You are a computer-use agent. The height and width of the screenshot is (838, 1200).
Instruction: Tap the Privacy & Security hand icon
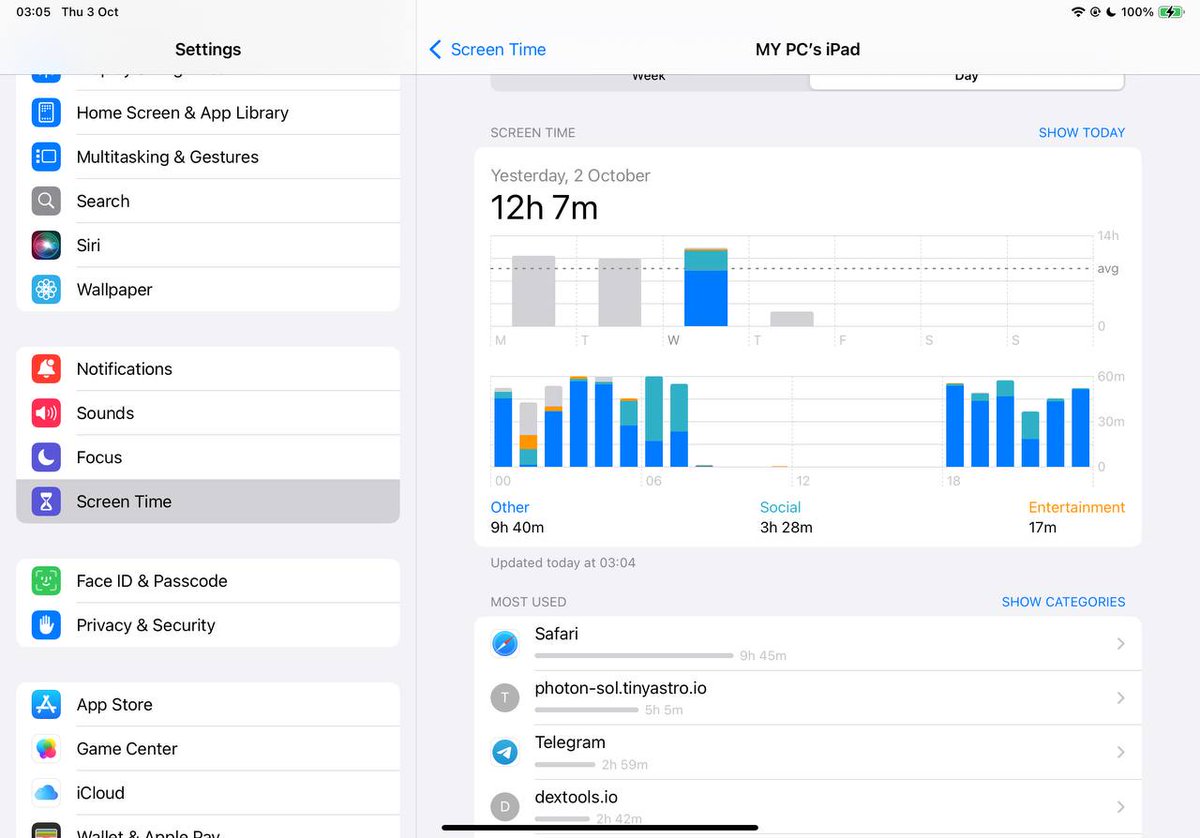(46, 625)
